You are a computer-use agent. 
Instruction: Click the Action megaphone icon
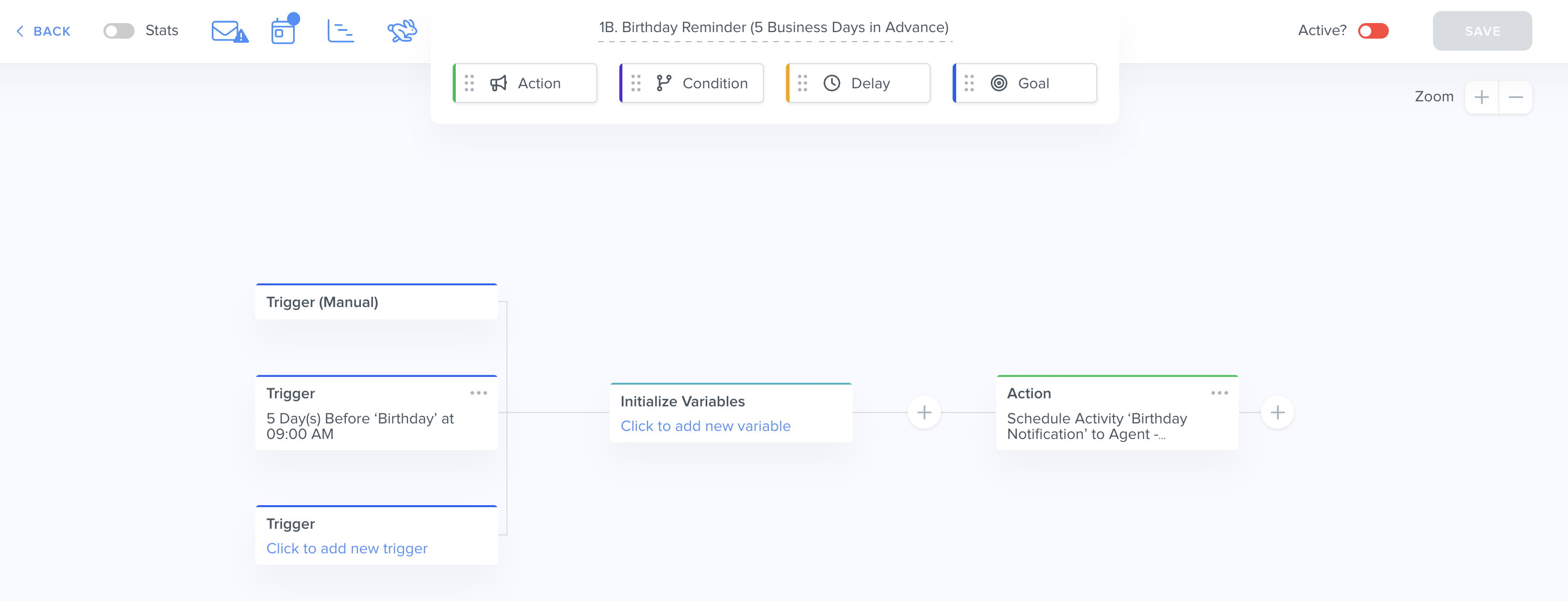coord(498,83)
